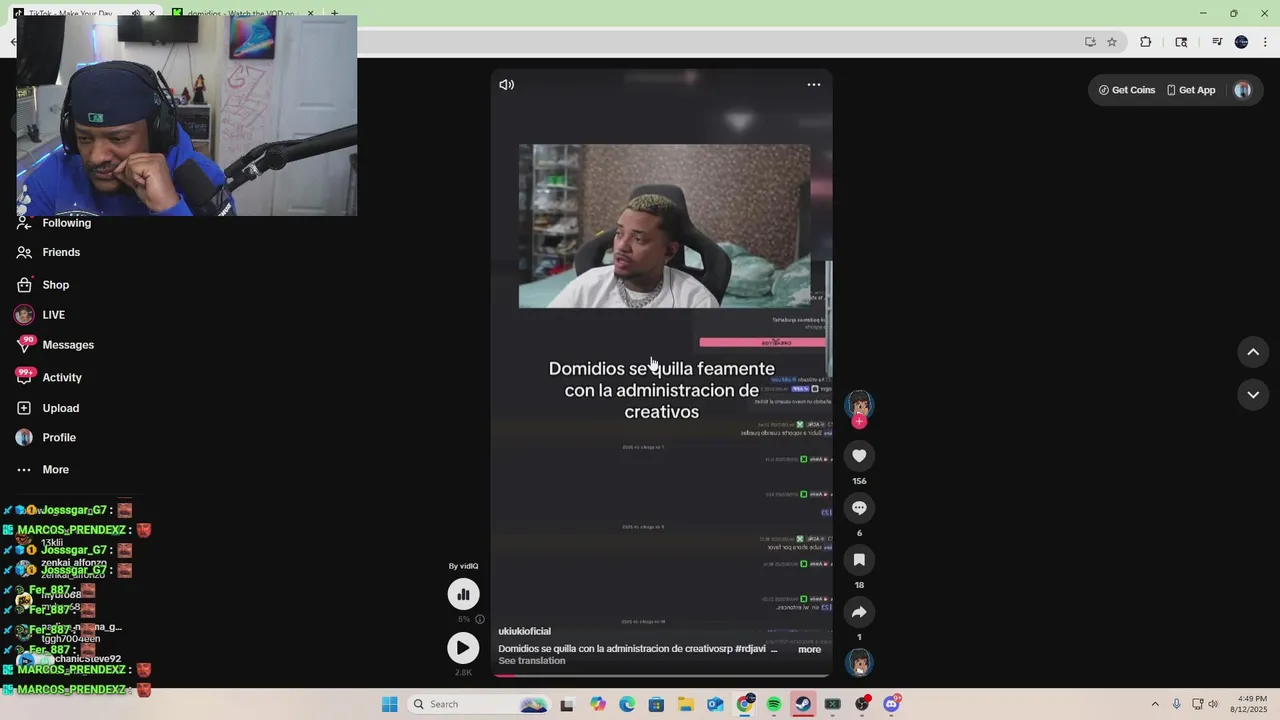Save the video with the bookmark icon
This screenshot has width=1280, height=720.
(859, 560)
